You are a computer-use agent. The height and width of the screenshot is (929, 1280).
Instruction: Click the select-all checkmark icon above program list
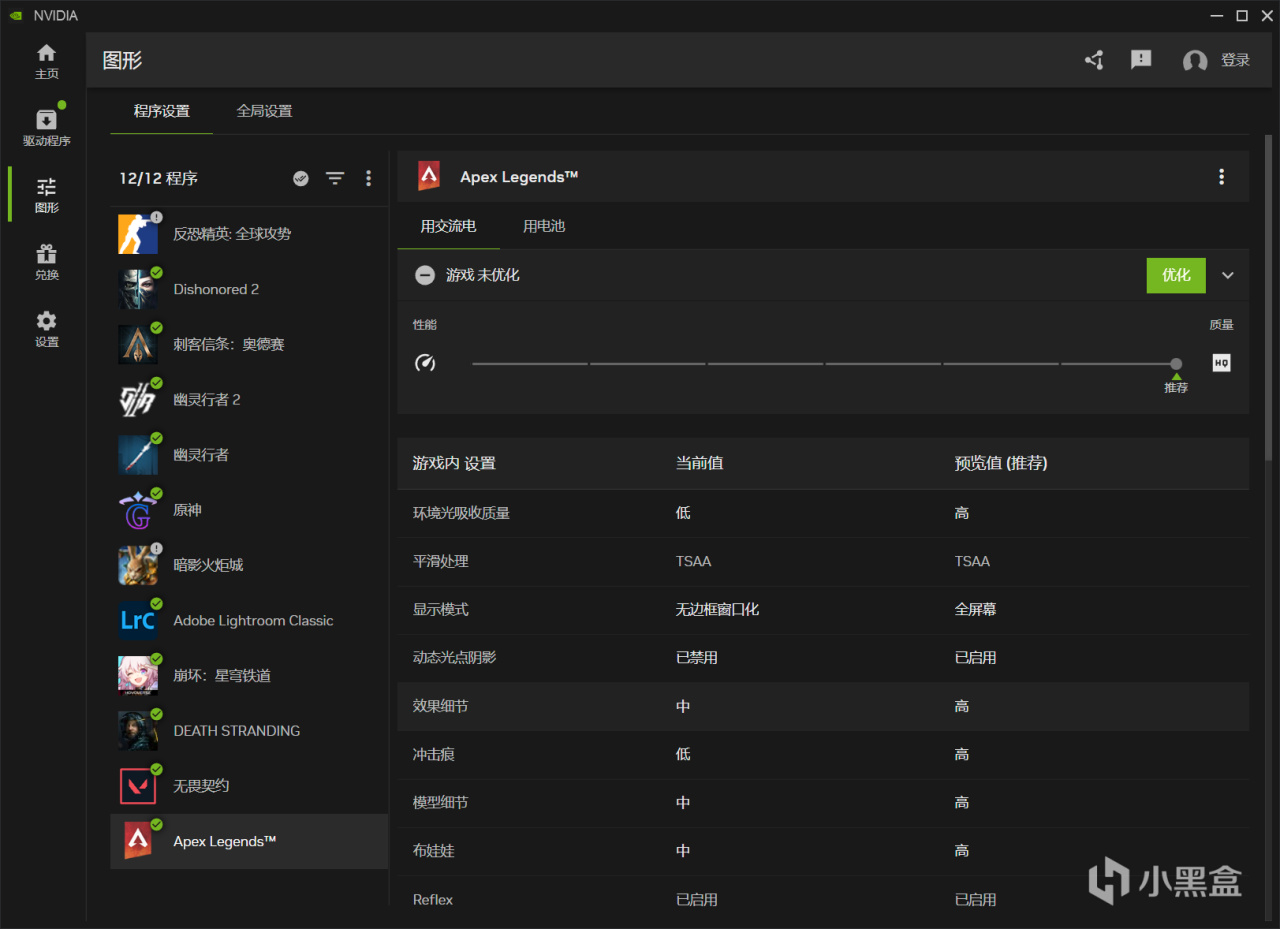pos(301,178)
